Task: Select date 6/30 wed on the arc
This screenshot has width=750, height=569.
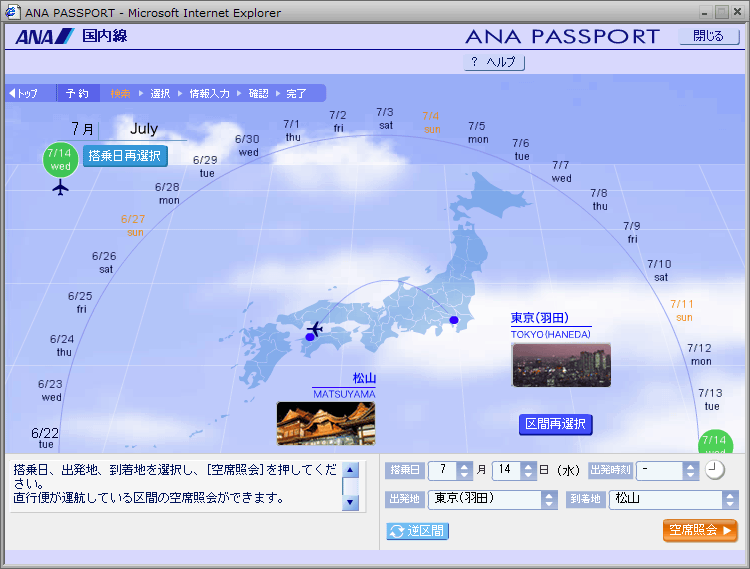Action: click(x=247, y=146)
